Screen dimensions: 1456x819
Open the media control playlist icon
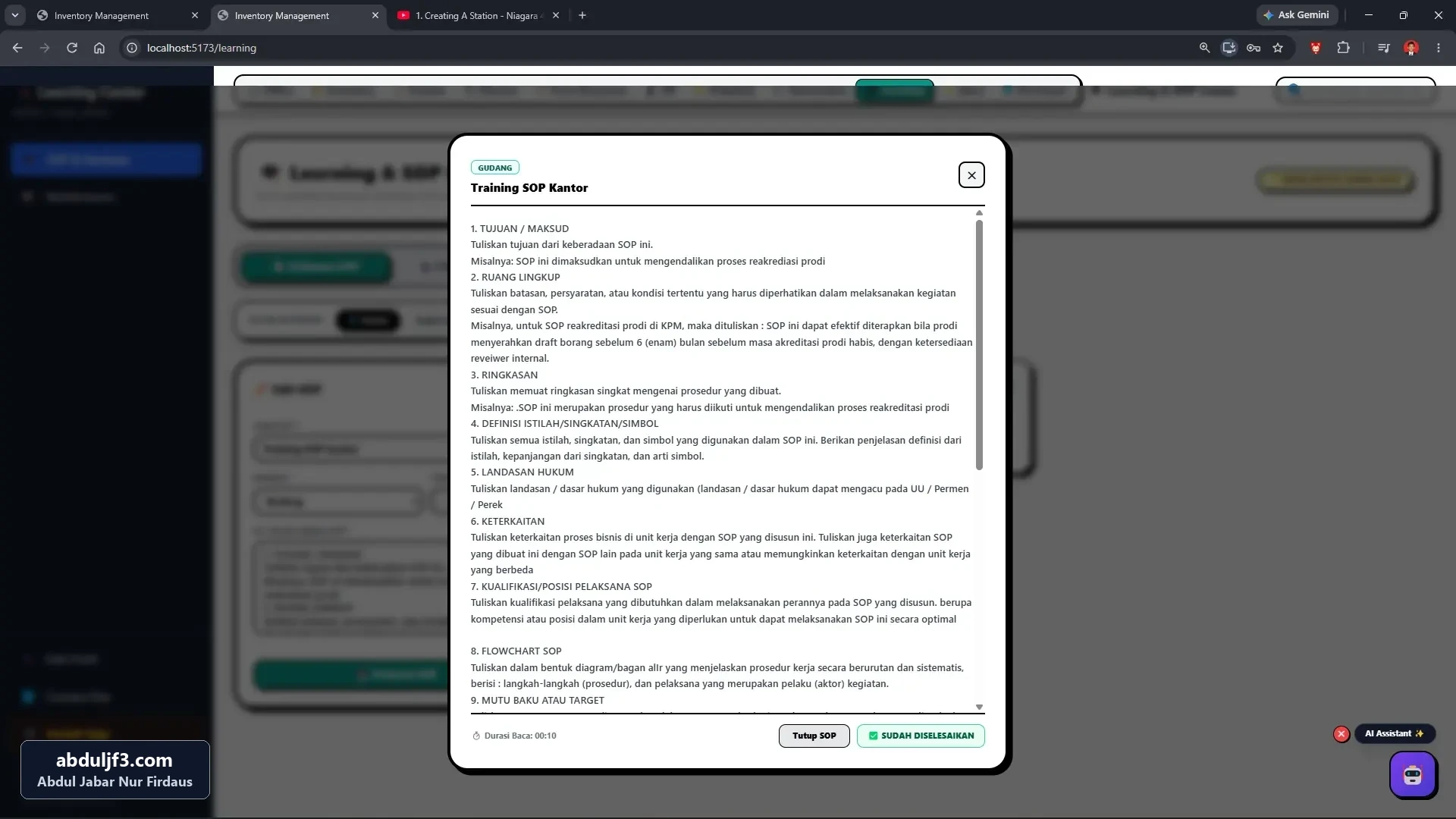click(1384, 48)
